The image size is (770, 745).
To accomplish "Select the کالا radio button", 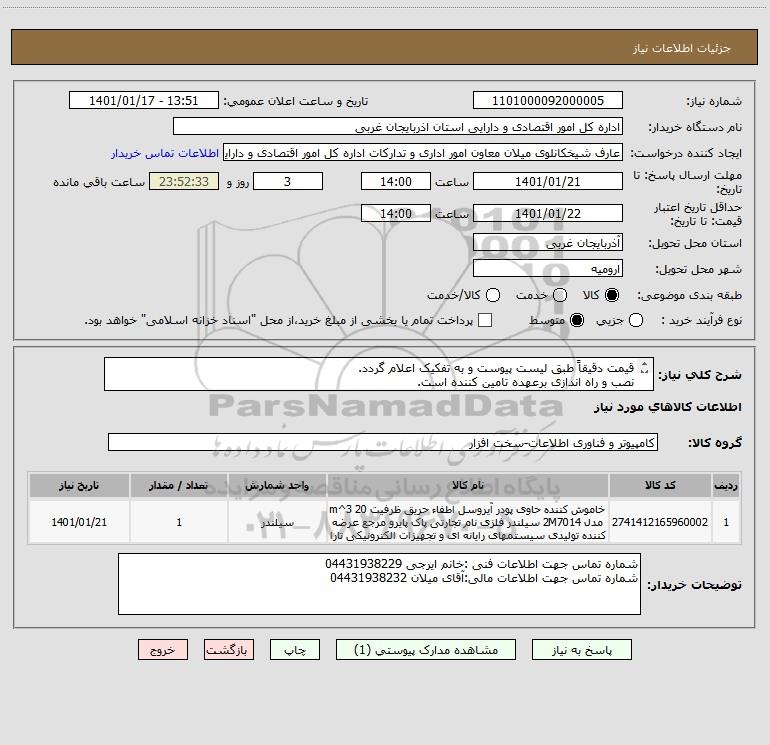I will (612, 295).
